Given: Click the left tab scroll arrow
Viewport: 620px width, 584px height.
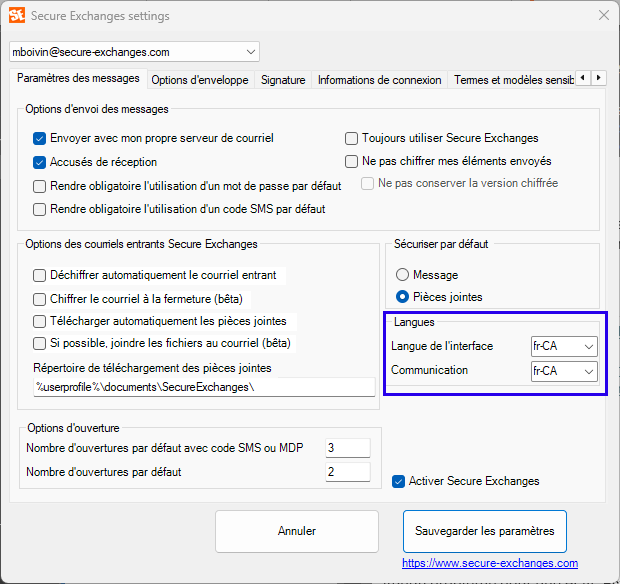Looking at the screenshot, I should click(x=582, y=77).
